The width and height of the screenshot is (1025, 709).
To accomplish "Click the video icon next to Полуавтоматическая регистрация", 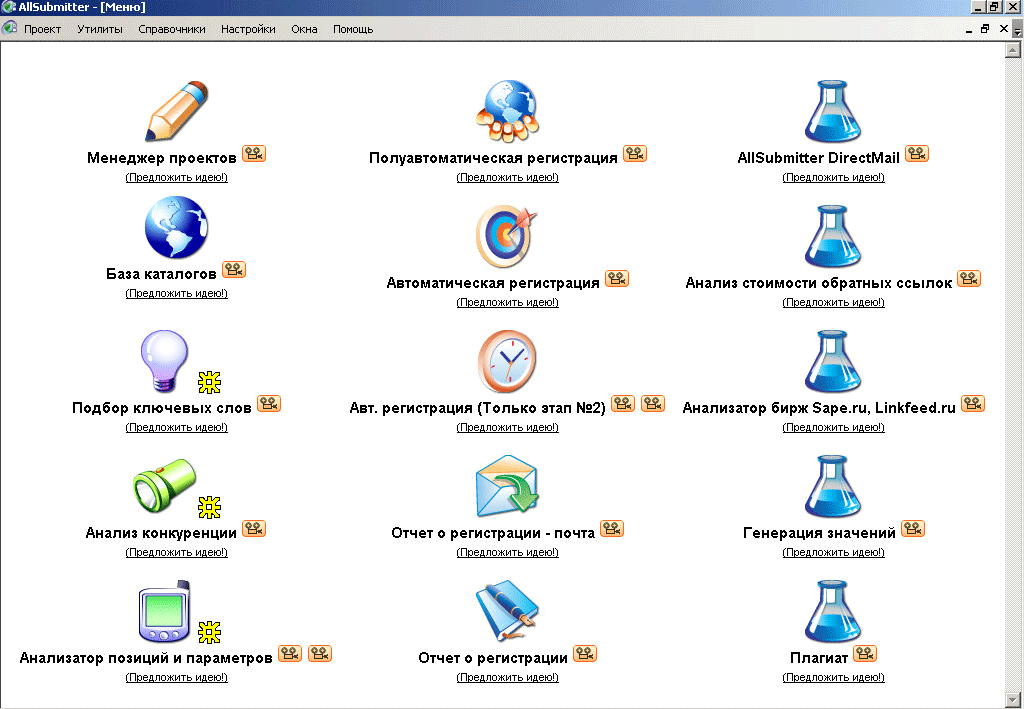I will point(635,154).
